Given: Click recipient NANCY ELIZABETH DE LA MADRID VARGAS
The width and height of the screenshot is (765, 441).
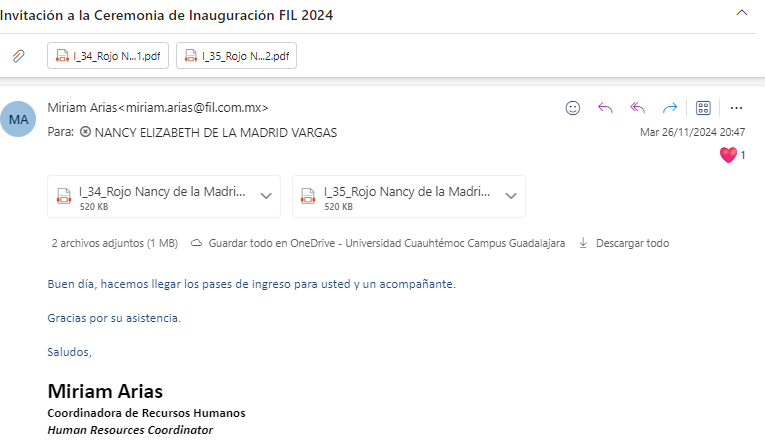Looking at the screenshot, I should pyautogui.click(x=216, y=133).
